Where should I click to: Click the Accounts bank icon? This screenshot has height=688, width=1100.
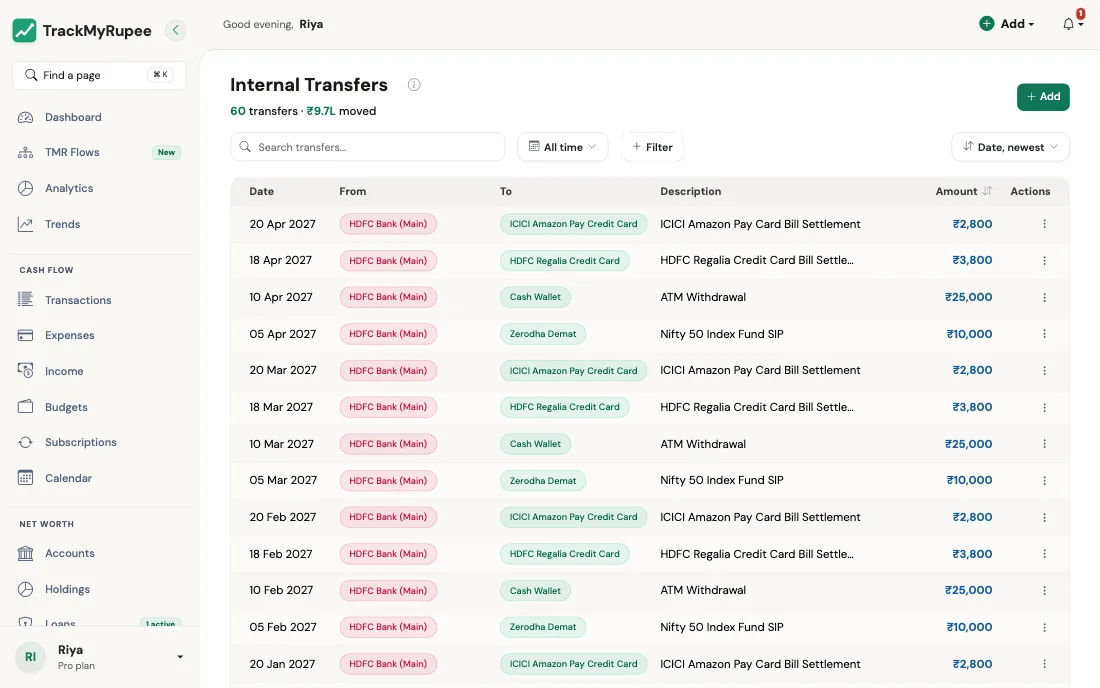pos(25,553)
